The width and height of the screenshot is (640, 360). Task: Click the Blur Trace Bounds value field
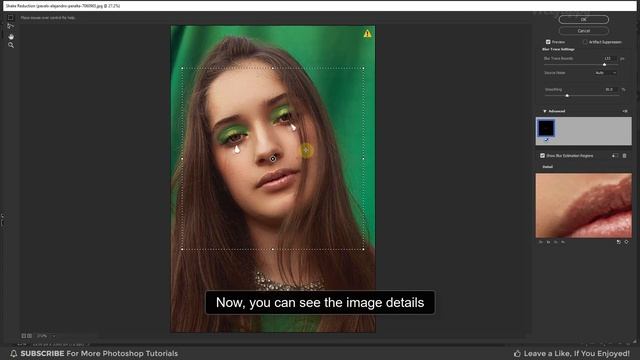610,58
